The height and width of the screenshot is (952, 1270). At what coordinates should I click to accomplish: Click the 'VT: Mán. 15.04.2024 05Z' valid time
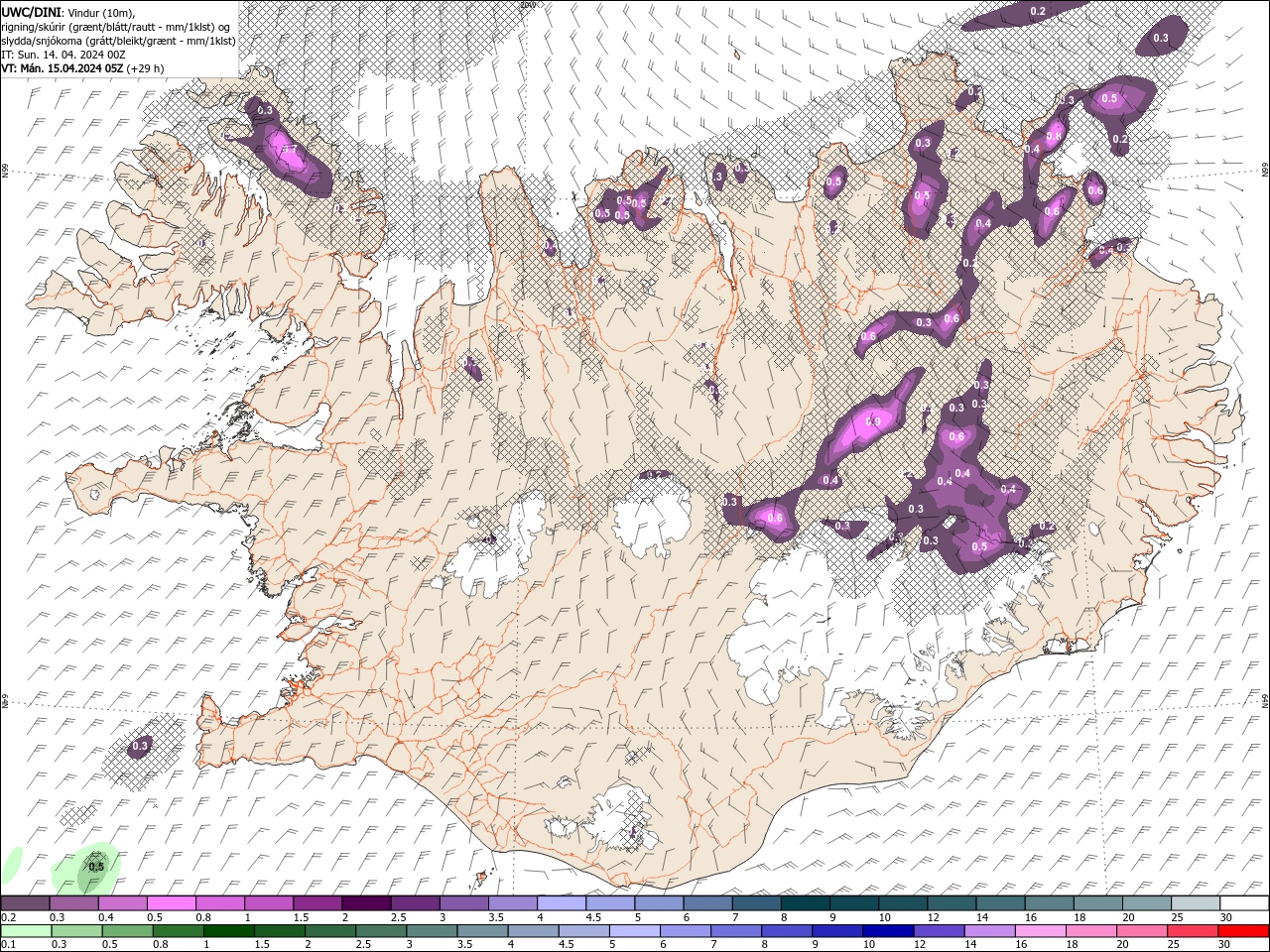(x=62, y=68)
